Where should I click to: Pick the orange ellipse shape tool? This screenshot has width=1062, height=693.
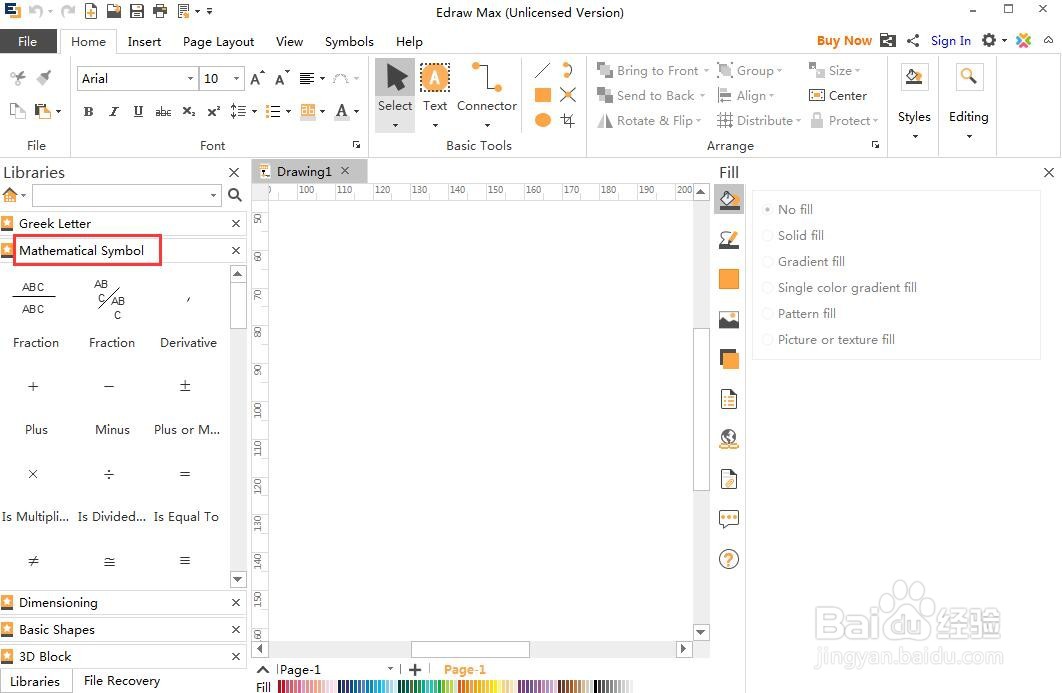(x=543, y=120)
